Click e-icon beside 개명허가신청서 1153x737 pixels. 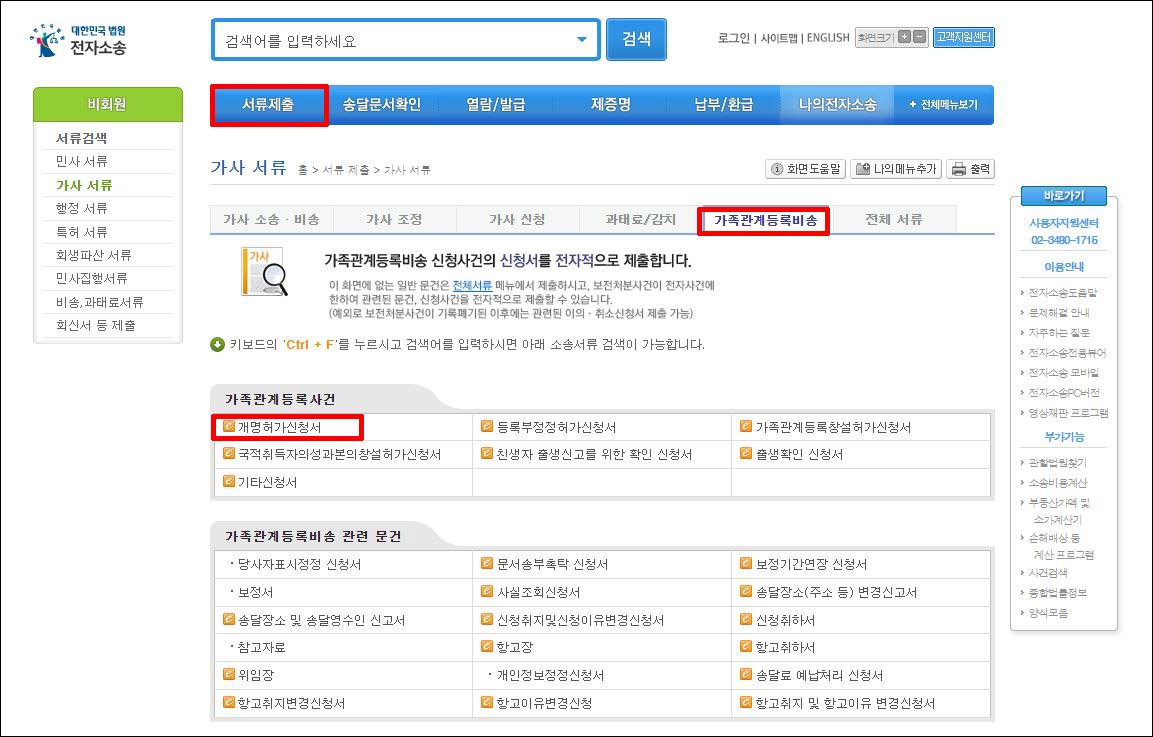229,427
